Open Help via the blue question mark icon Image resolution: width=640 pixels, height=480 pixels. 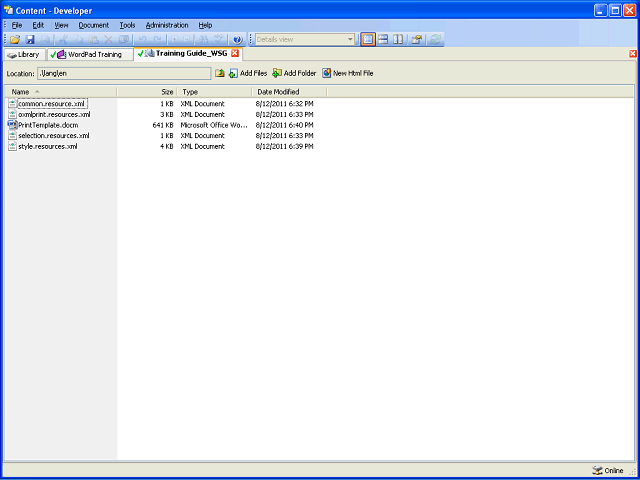(238, 40)
